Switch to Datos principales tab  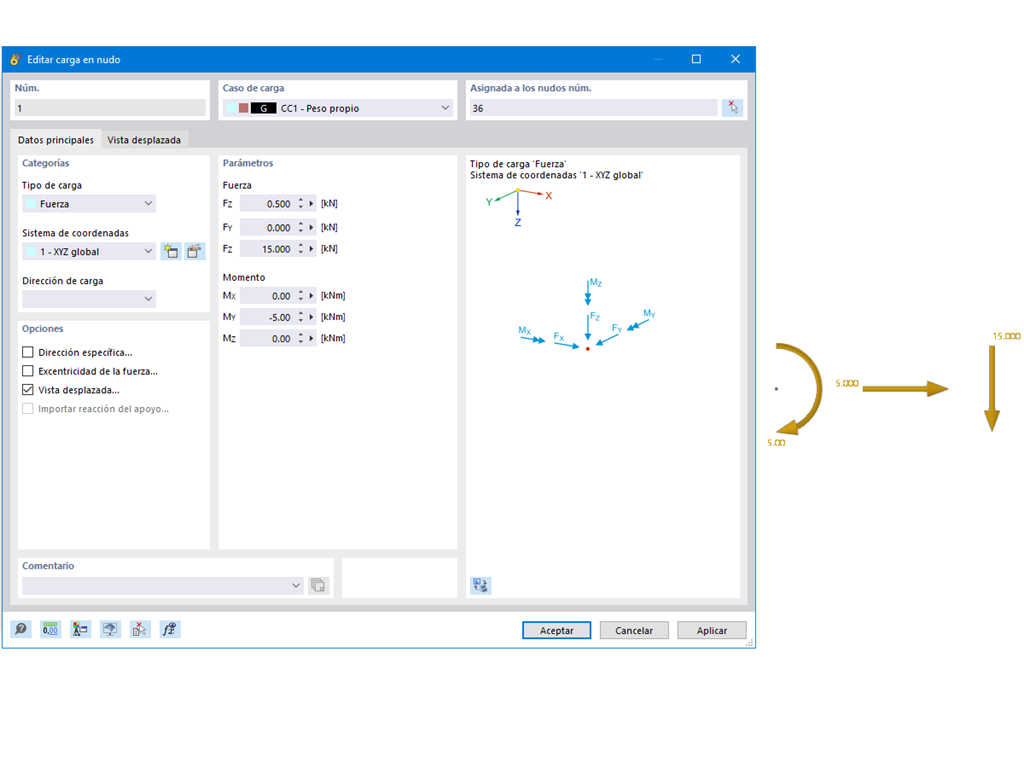[56, 140]
